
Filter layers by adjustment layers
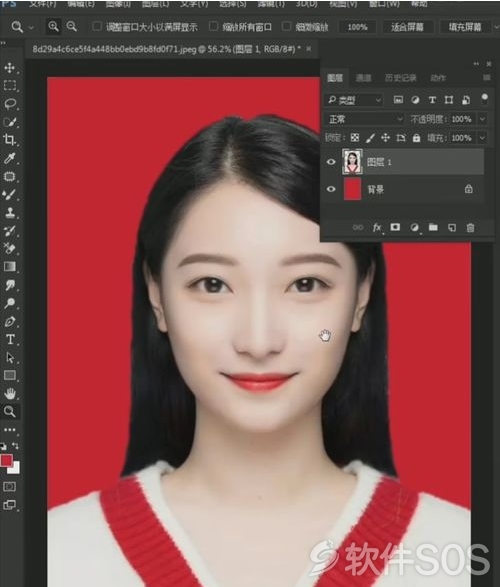point(415,100)
